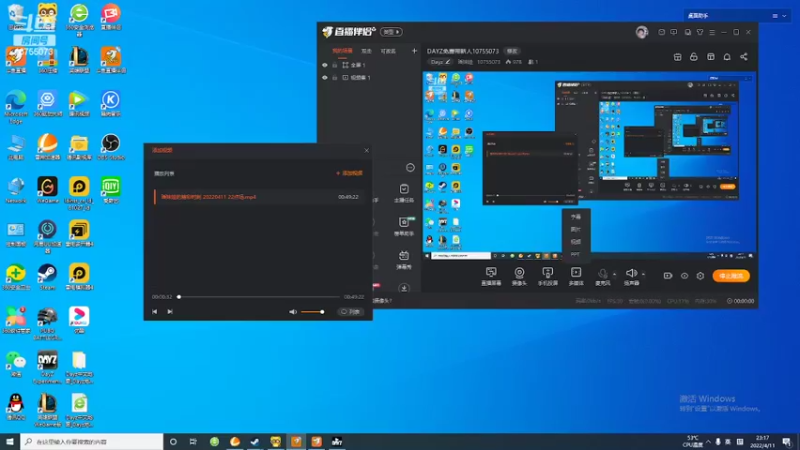Select the first scene tab highlighted in orange
Viewport: 800px width, 450px height.
click(x=342, y=51)
